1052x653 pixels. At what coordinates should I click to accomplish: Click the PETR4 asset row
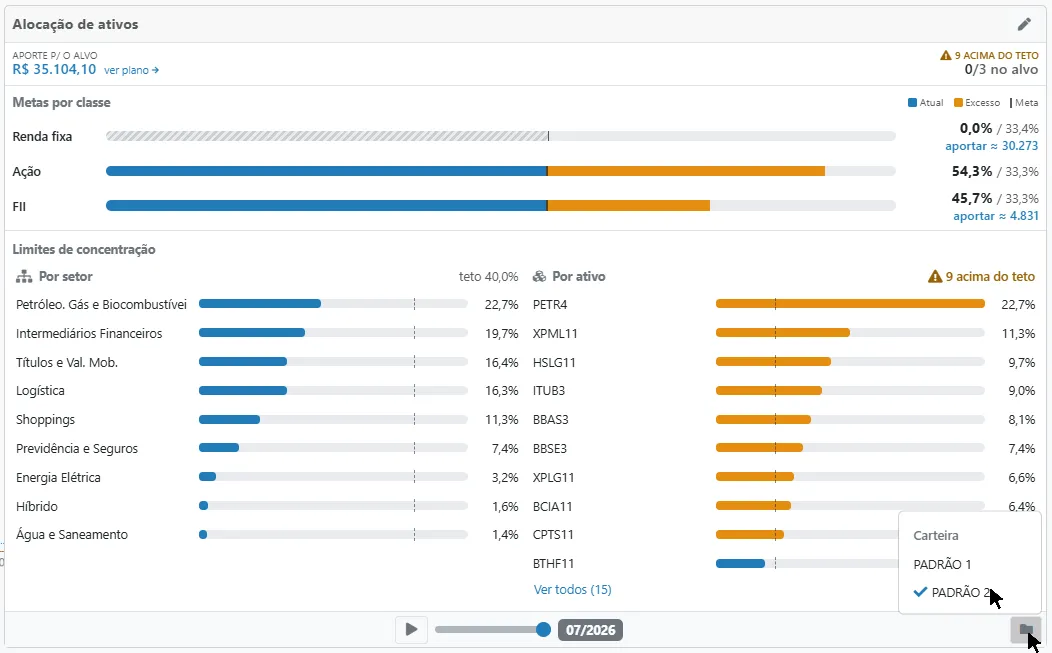(784, 305)
